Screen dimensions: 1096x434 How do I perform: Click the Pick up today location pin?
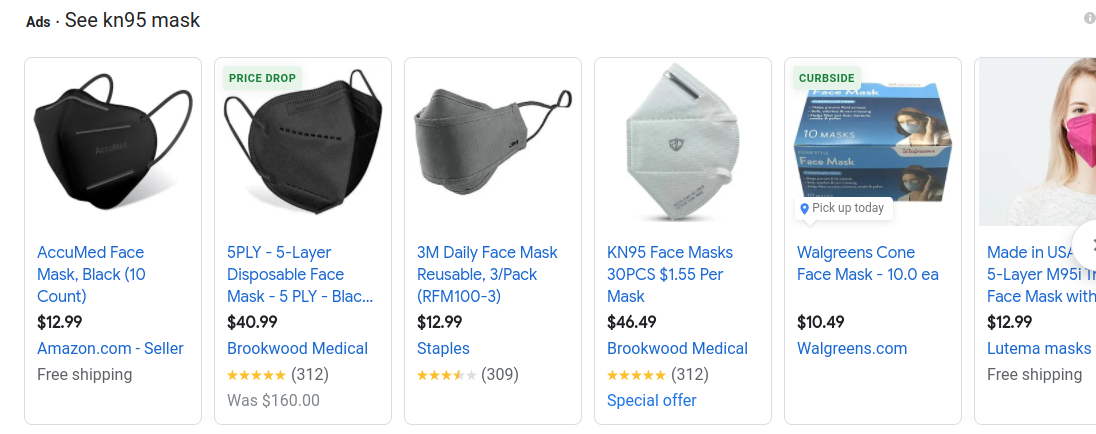(804, 208)
